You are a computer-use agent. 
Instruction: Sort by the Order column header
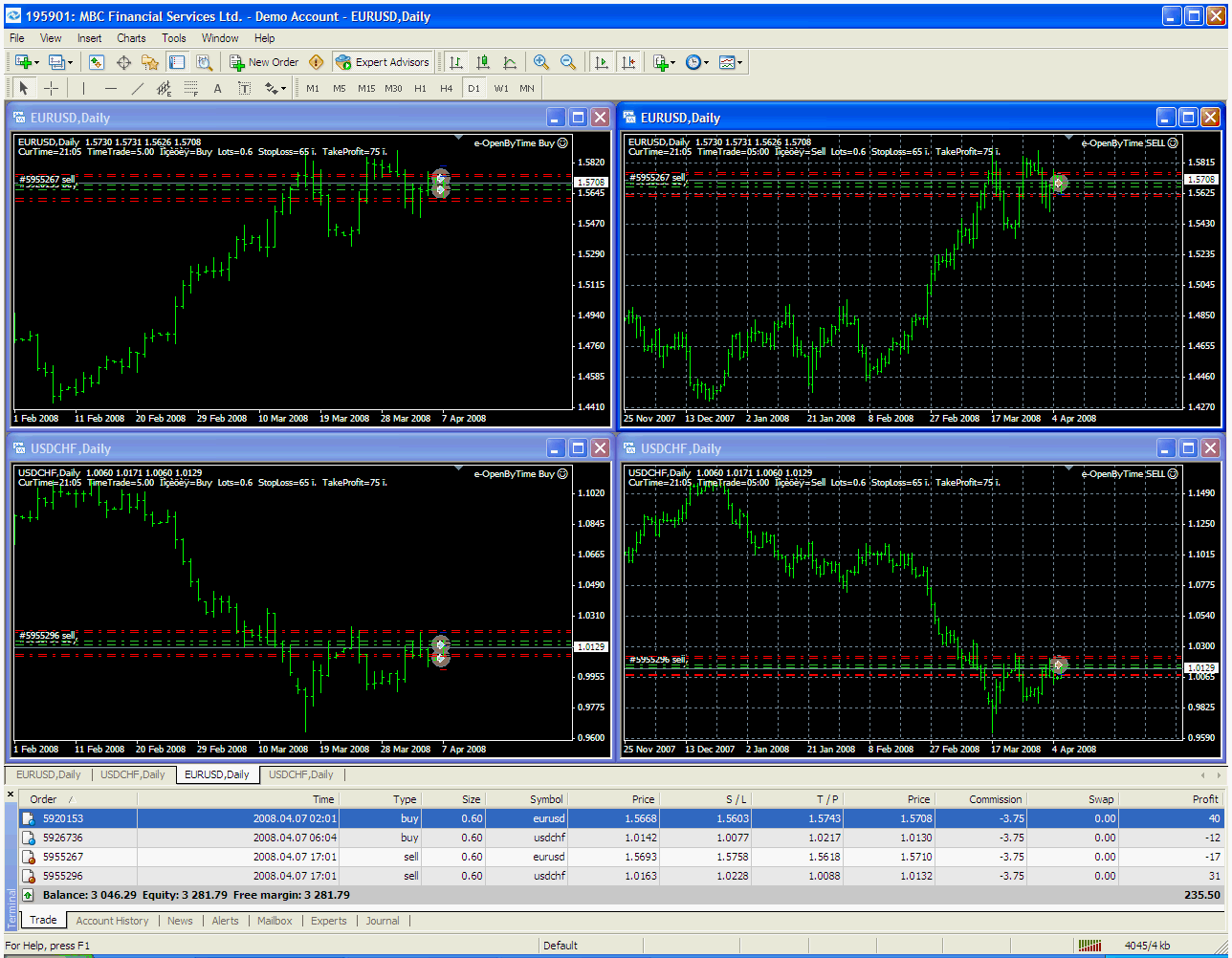click(x=77, y=799)
